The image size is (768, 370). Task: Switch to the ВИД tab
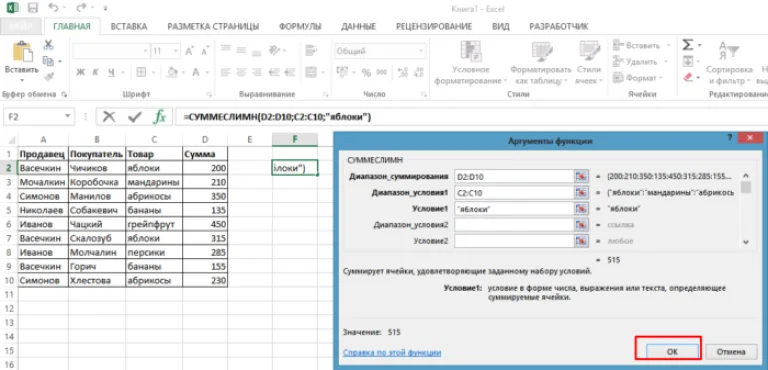coord(501,26)
